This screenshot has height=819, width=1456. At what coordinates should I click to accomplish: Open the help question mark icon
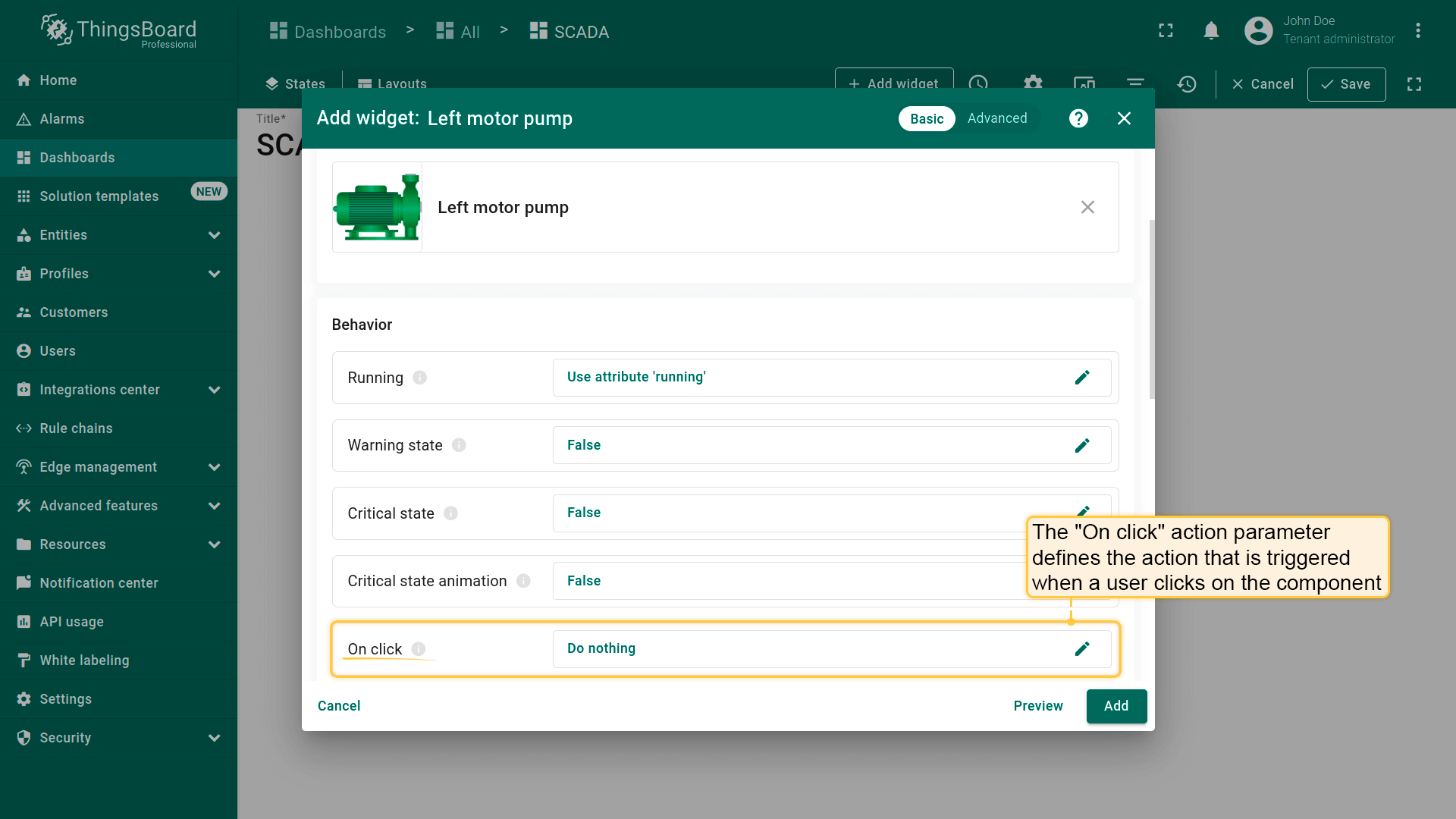(x=1078, y=118)
